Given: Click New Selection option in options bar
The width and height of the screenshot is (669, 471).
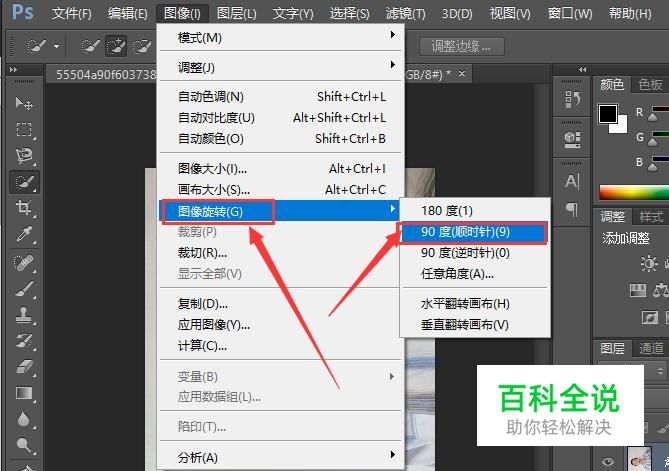Looking at the screenshot, I should [90, 46].
